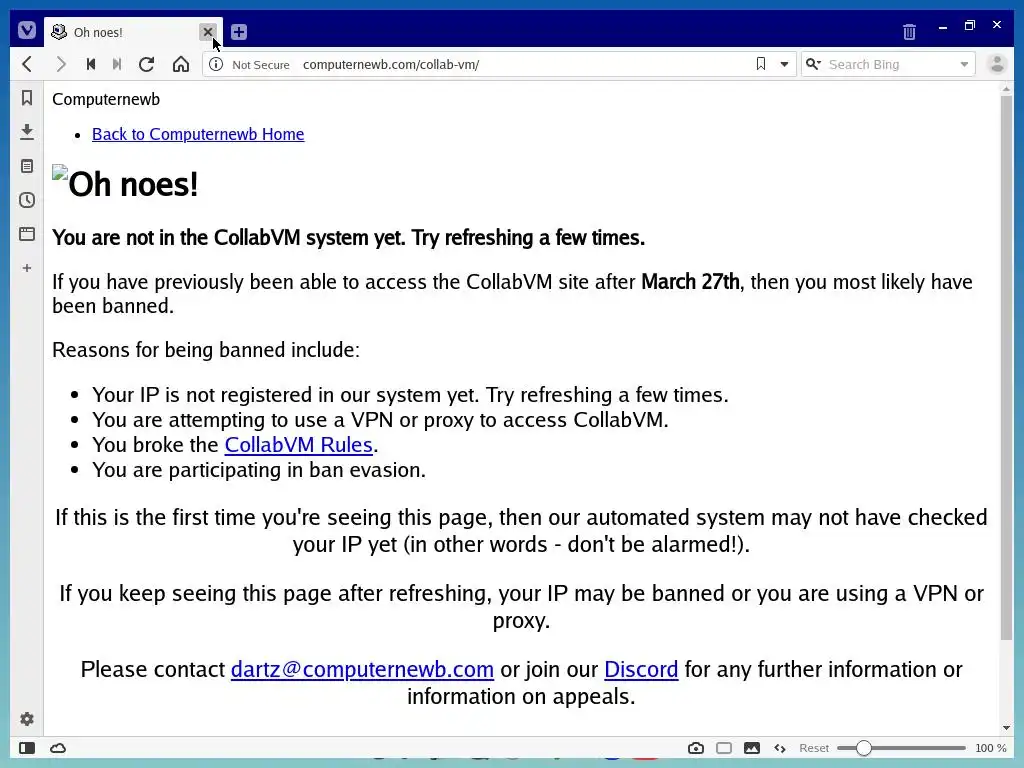Restore the browser window size
Screen dimensions: 1024x768
point(970,25)
